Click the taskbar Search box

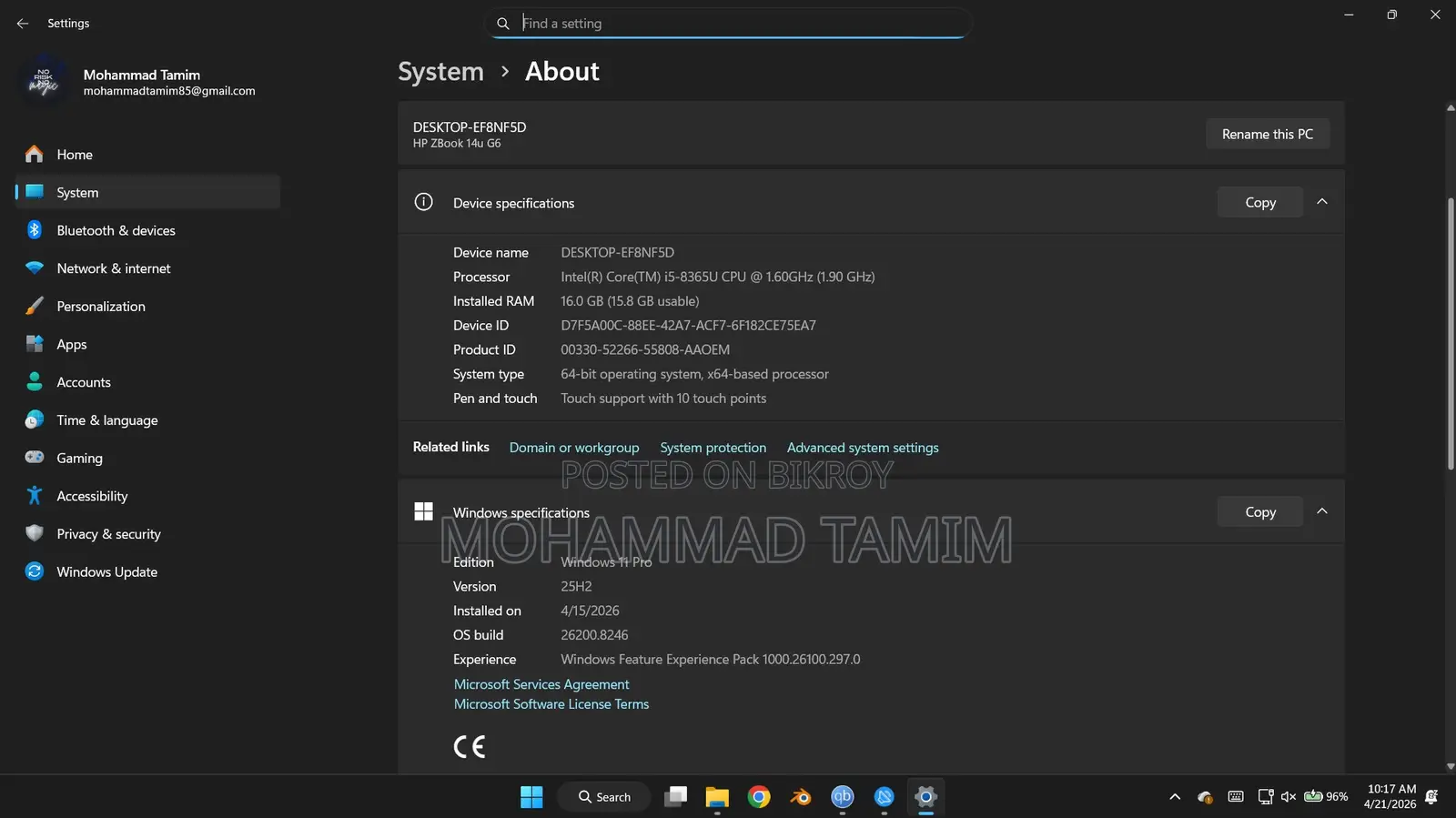[604, 797]
